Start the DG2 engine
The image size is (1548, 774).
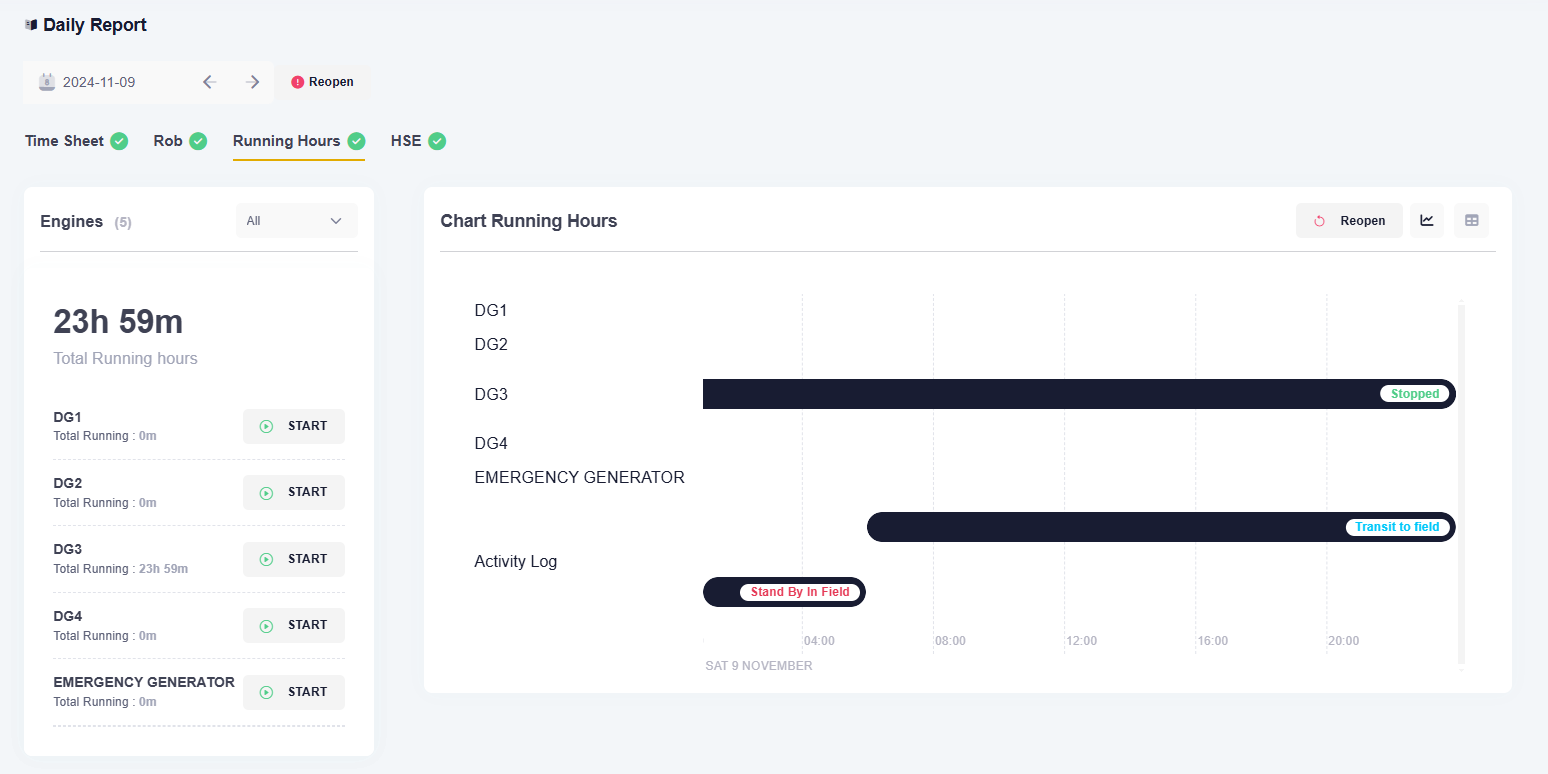pos(294,492)
